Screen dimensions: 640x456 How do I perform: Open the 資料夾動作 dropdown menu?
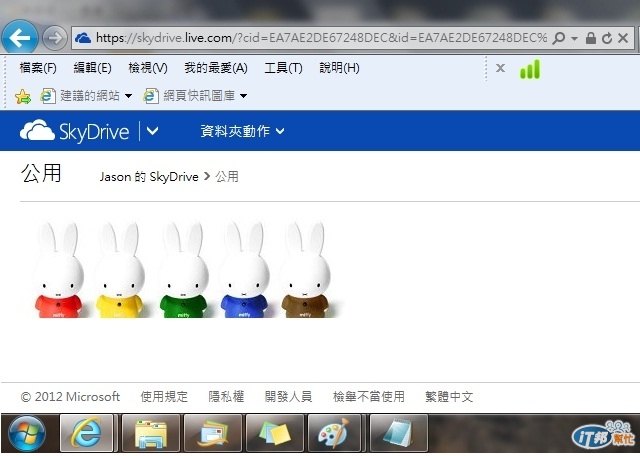[x=242, y=131]
